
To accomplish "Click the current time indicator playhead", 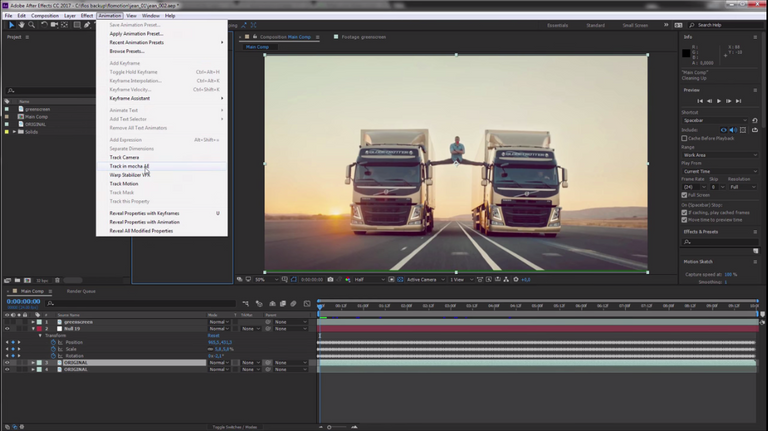I will (x=320, y=306).
